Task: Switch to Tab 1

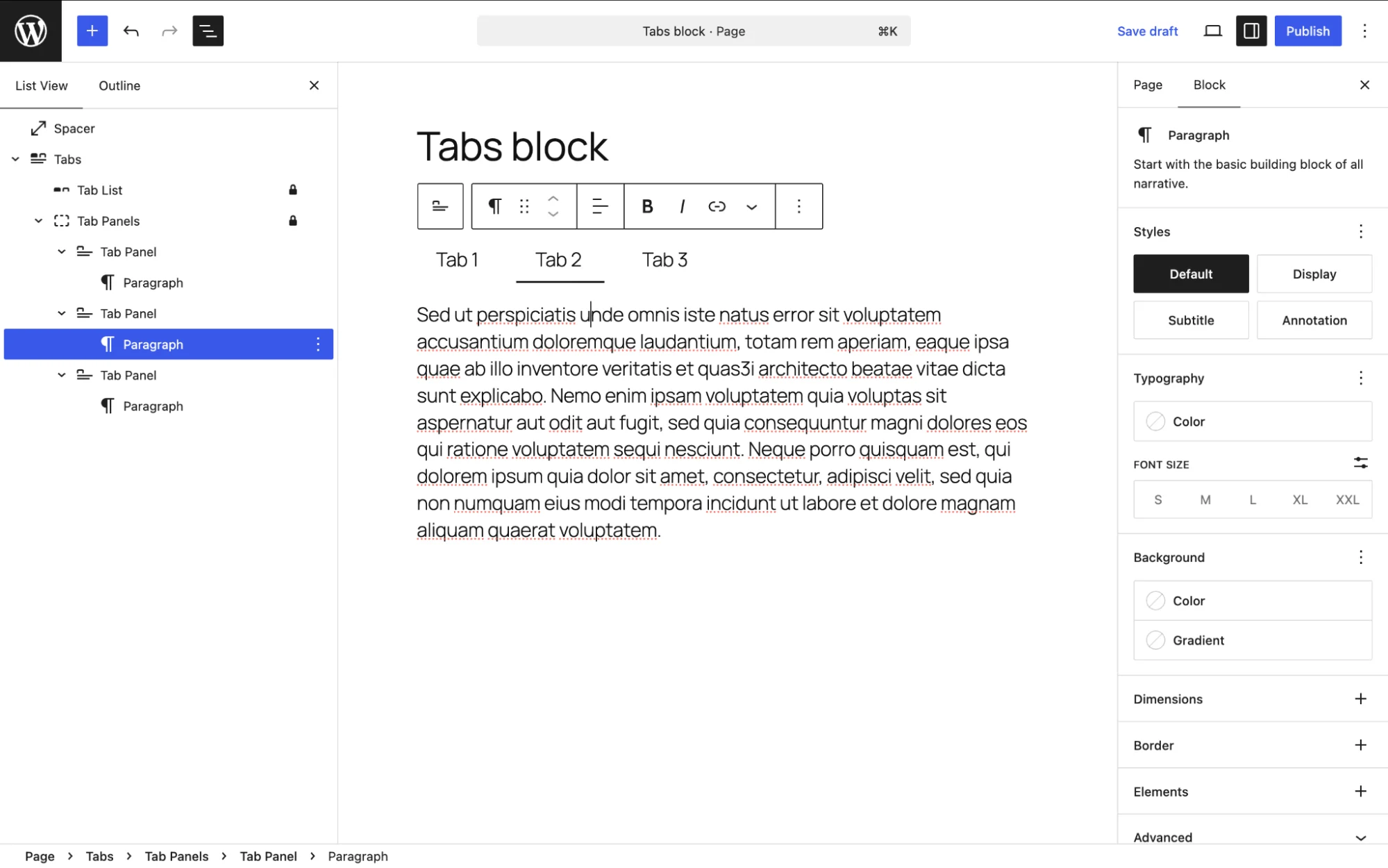Action: point(457,260)
